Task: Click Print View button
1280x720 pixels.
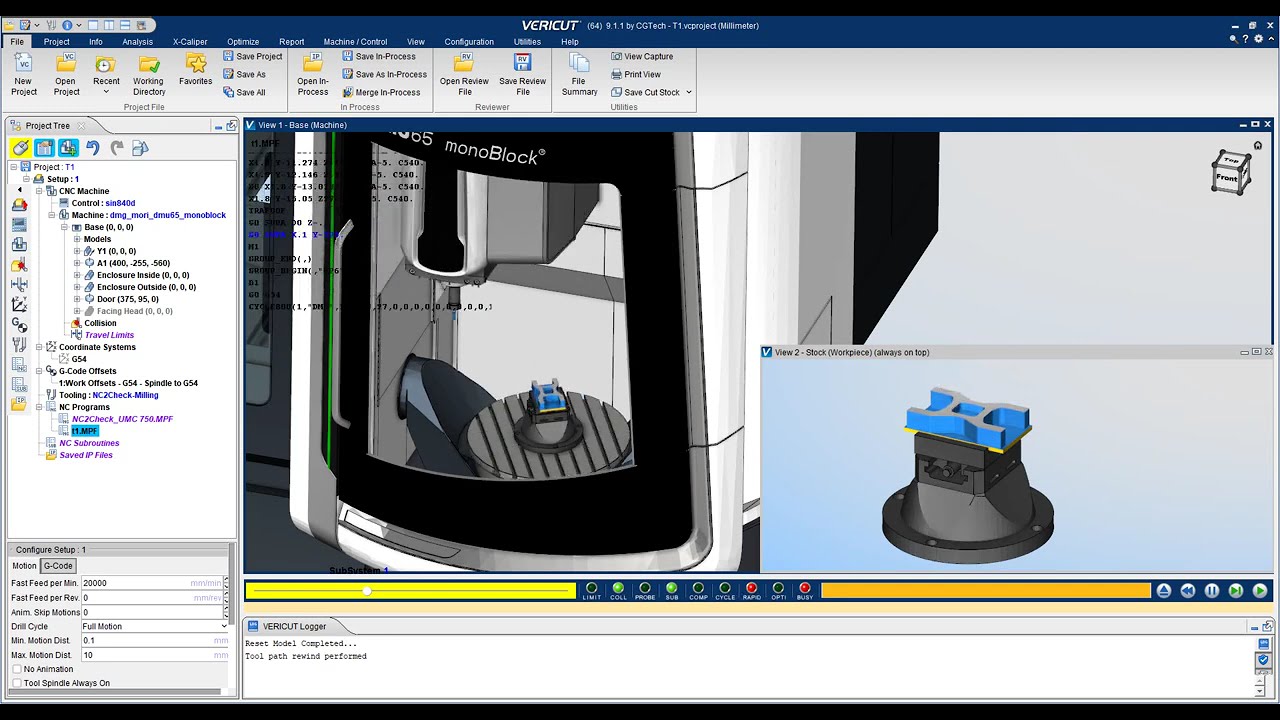Action: [x=636, y=74]
